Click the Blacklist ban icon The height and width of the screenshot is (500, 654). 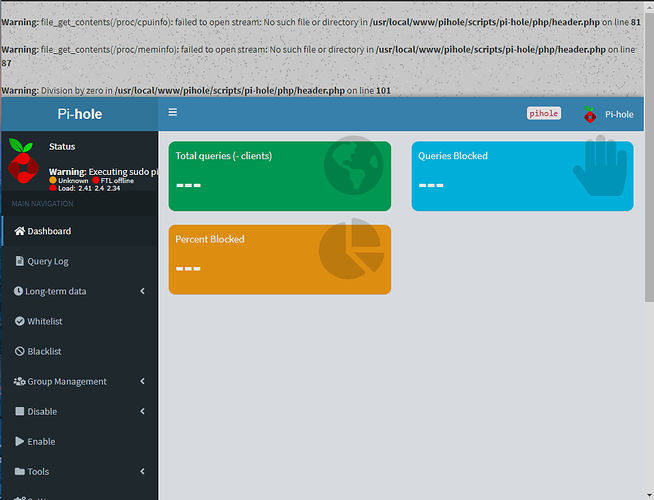click(x=19, y=351)
